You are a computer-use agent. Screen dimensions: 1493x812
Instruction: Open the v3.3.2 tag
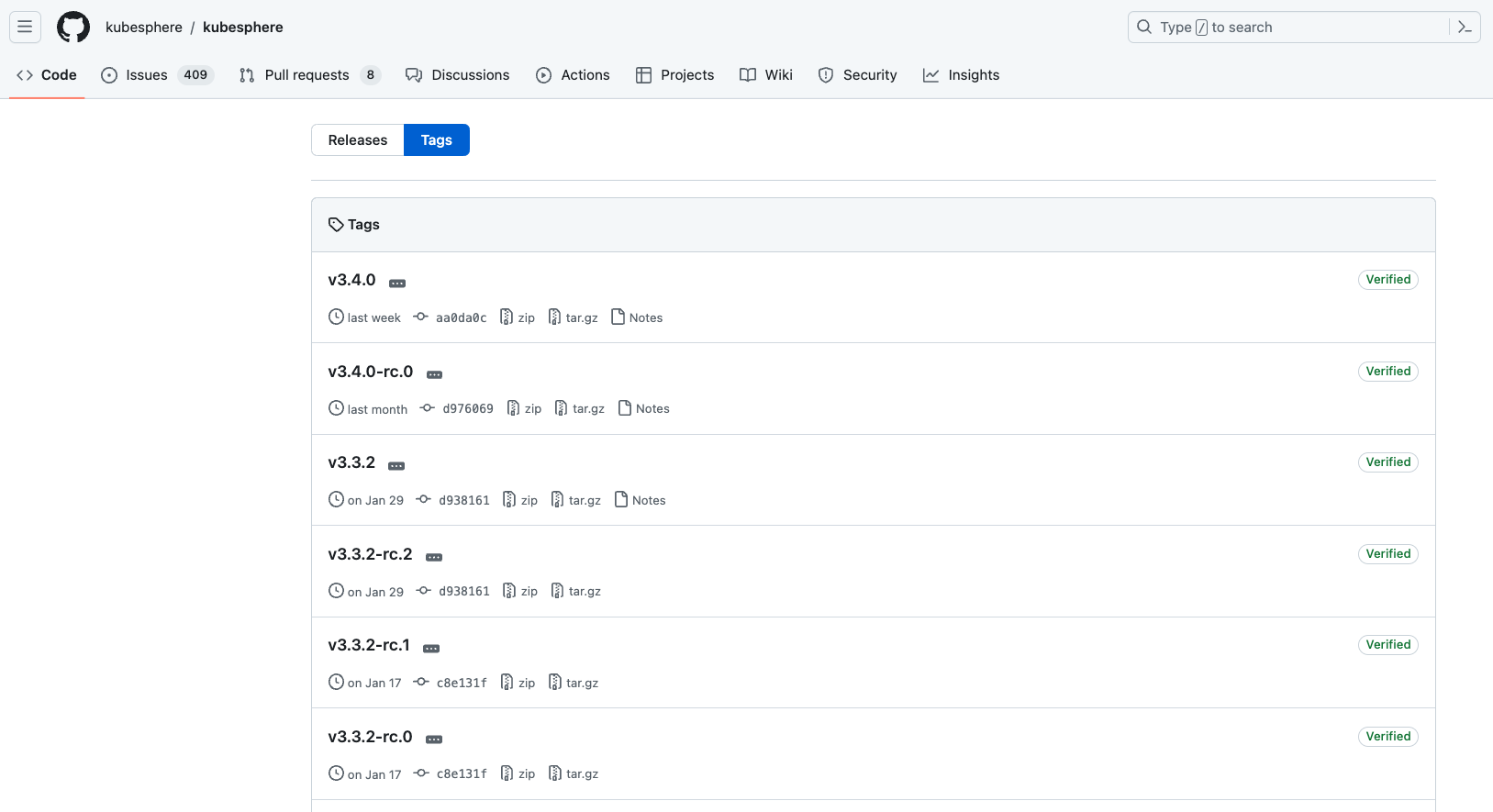click(351, 462)
